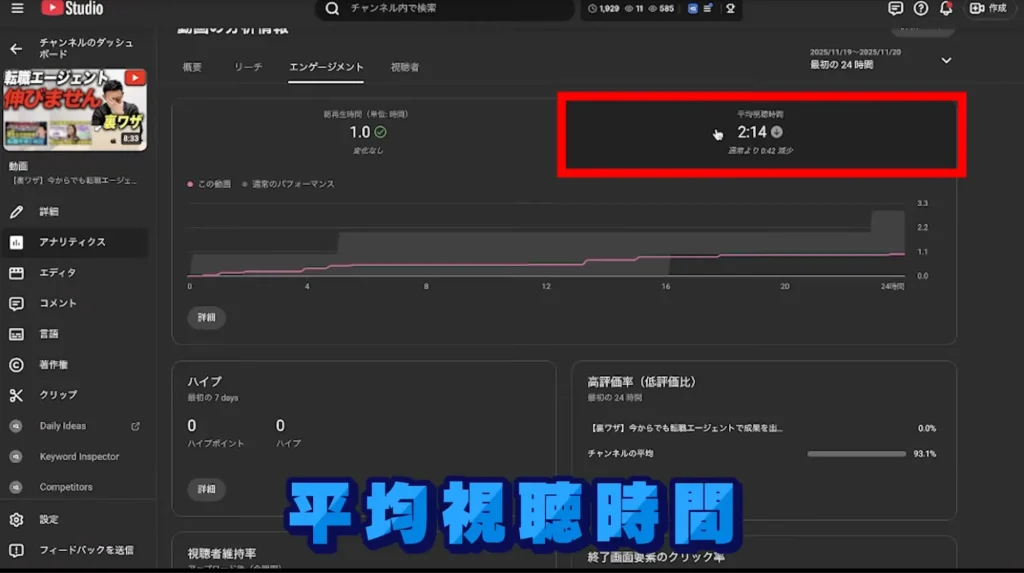Image resolution: width=1024 pixels, height=573 pixels.
Task: Open the help question mark icon
Action: click(x=920, y=9)
